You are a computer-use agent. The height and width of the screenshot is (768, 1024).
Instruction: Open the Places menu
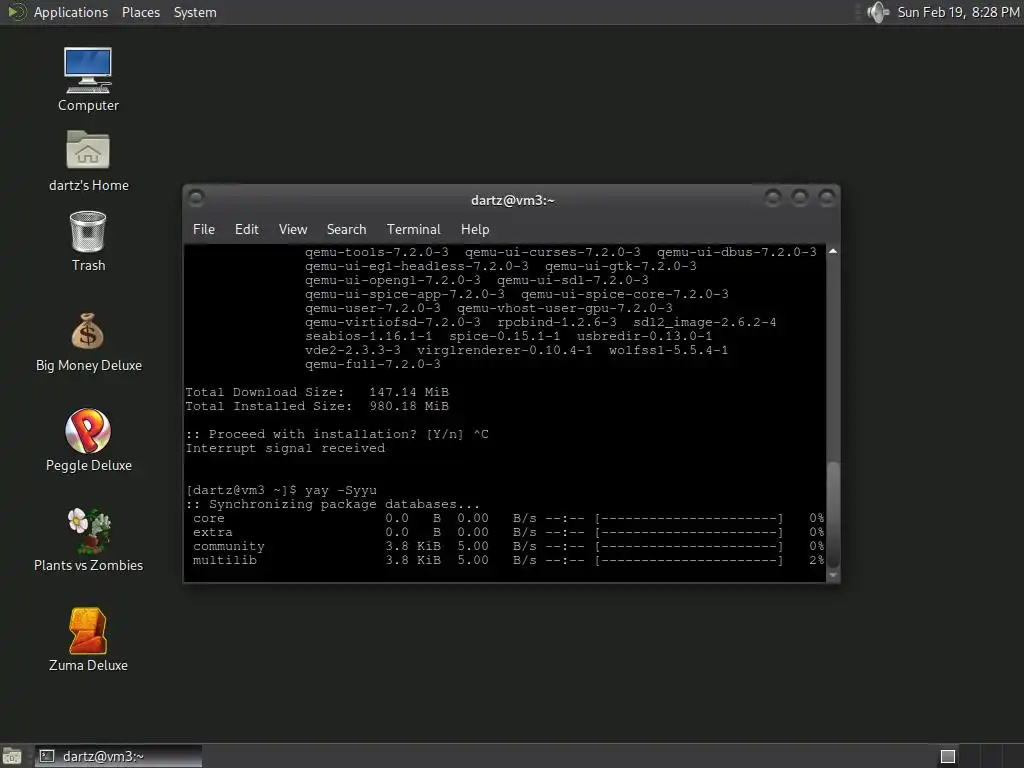coord(141,12)
